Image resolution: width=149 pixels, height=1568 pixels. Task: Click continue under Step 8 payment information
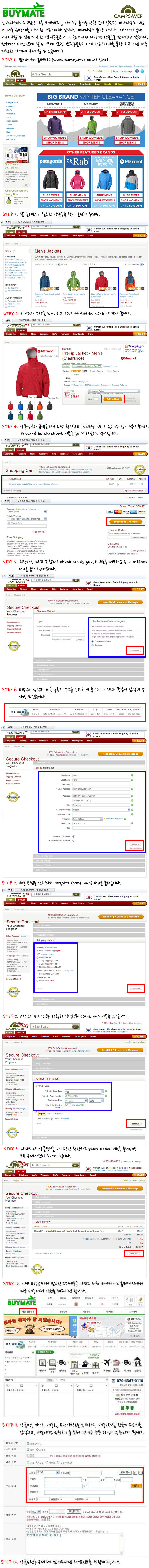[136, 1124]
